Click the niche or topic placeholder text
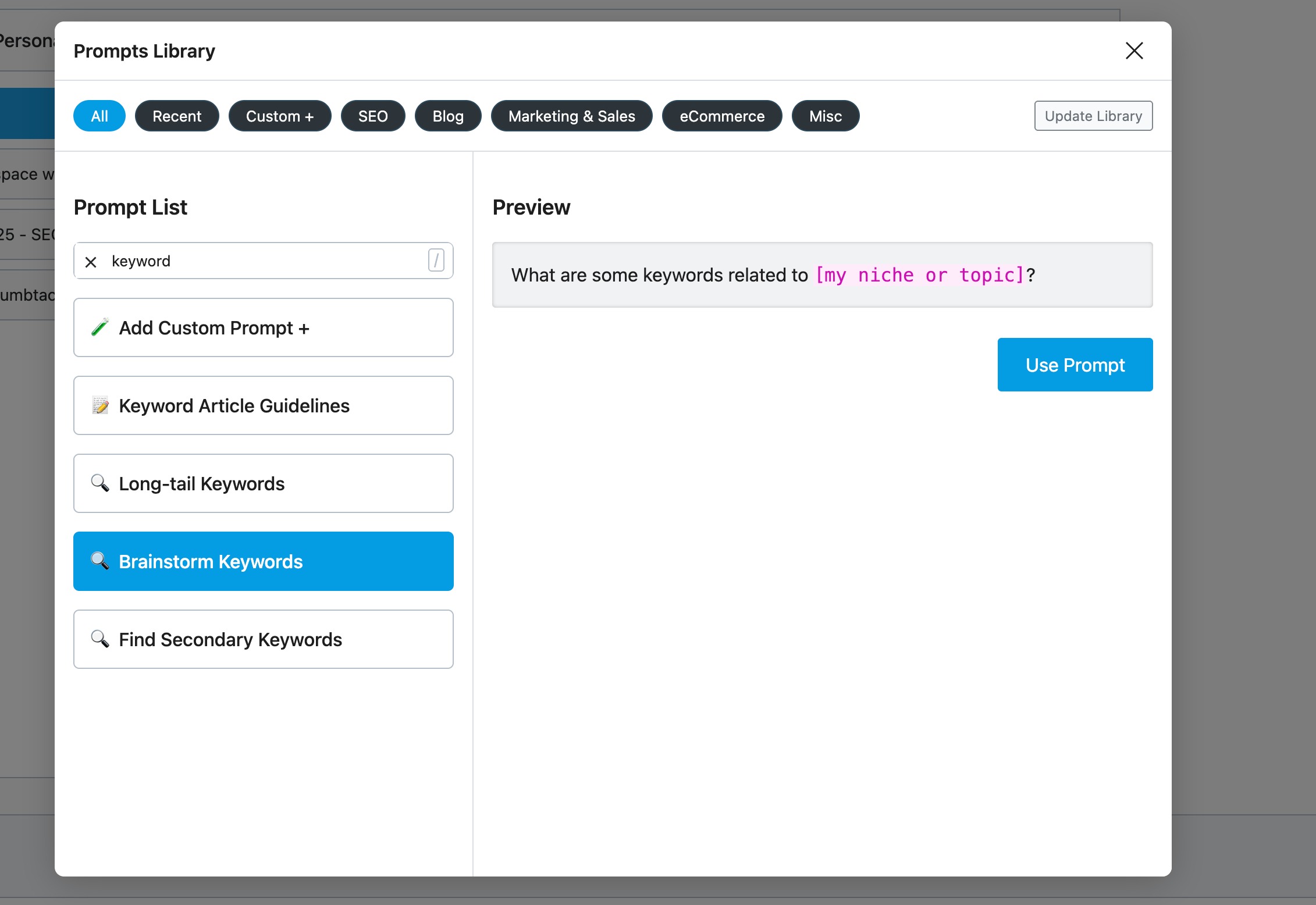The height and width of the screenshot is (905, 1316). [919, 275]
